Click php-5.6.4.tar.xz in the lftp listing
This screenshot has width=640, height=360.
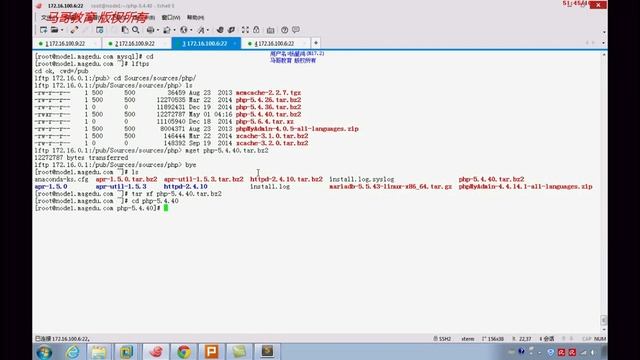click(x=264, y=122)
